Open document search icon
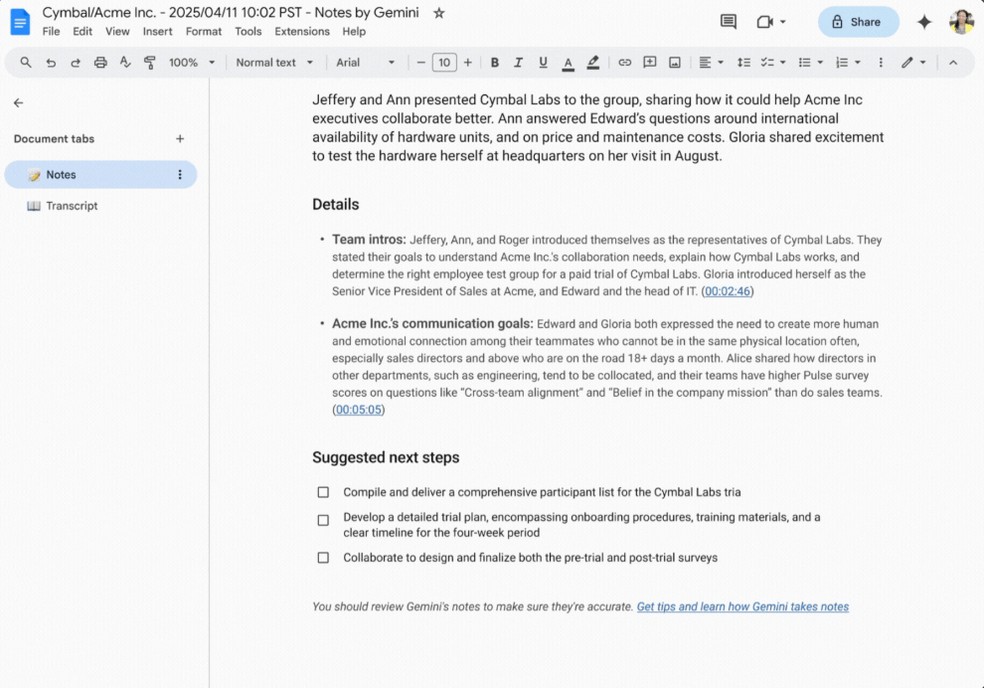This screenshot has height=688, width=984. pyautogui.click(x=25, y=62)
